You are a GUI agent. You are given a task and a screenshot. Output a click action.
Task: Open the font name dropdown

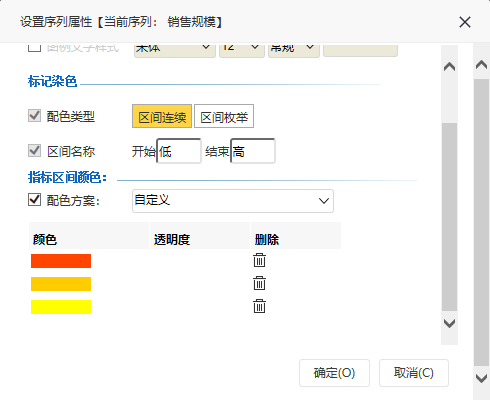tap(175, 48)
